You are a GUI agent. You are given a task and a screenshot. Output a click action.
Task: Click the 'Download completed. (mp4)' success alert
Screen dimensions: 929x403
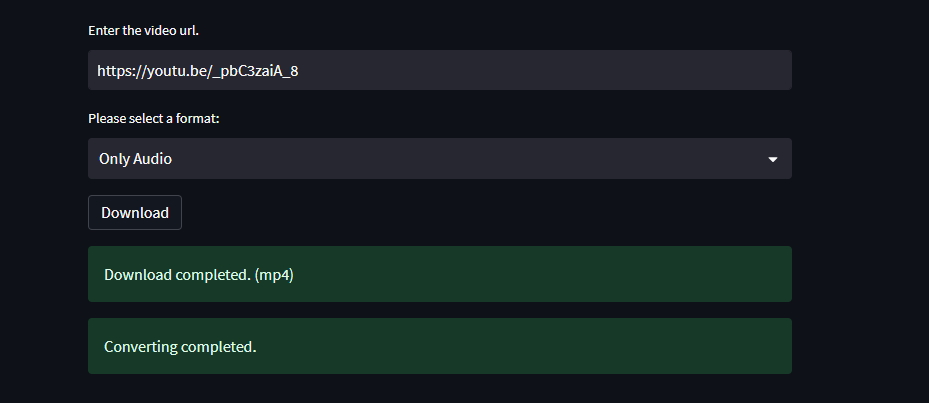440,274
